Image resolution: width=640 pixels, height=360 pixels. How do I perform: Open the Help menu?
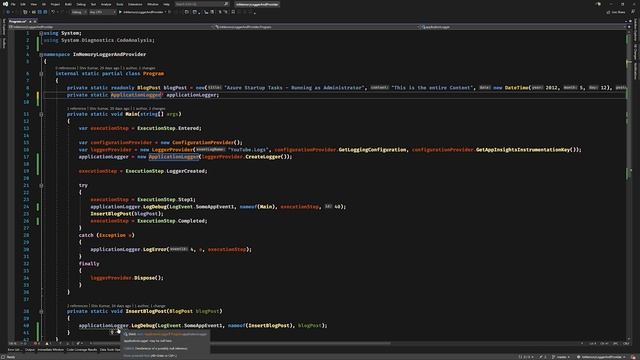click(167, 4)
